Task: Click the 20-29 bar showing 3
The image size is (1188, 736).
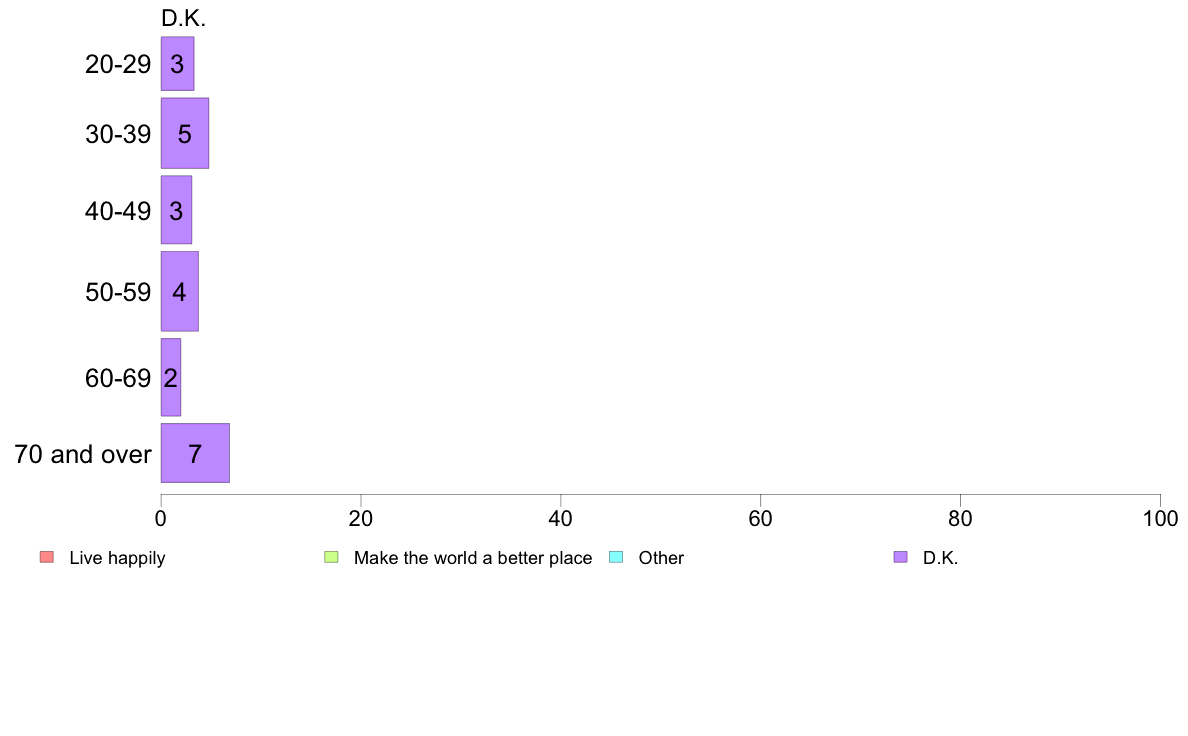Action: 177,64
